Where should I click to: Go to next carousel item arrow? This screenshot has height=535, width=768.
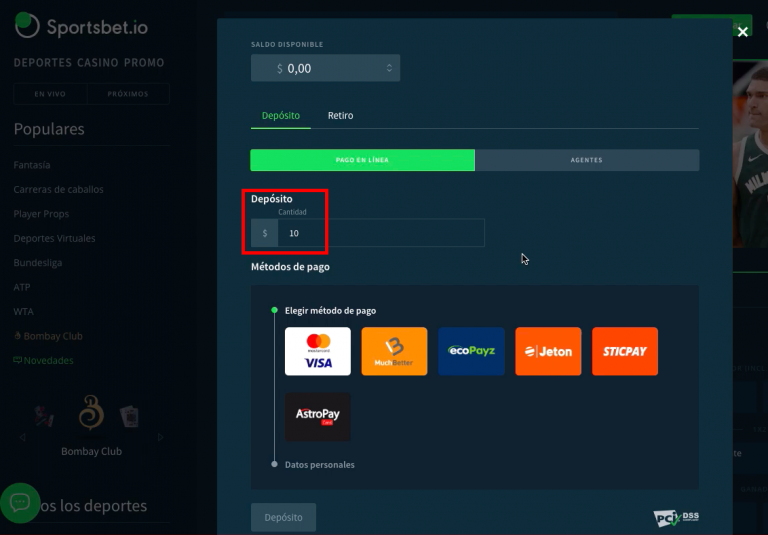click(161, 437)
